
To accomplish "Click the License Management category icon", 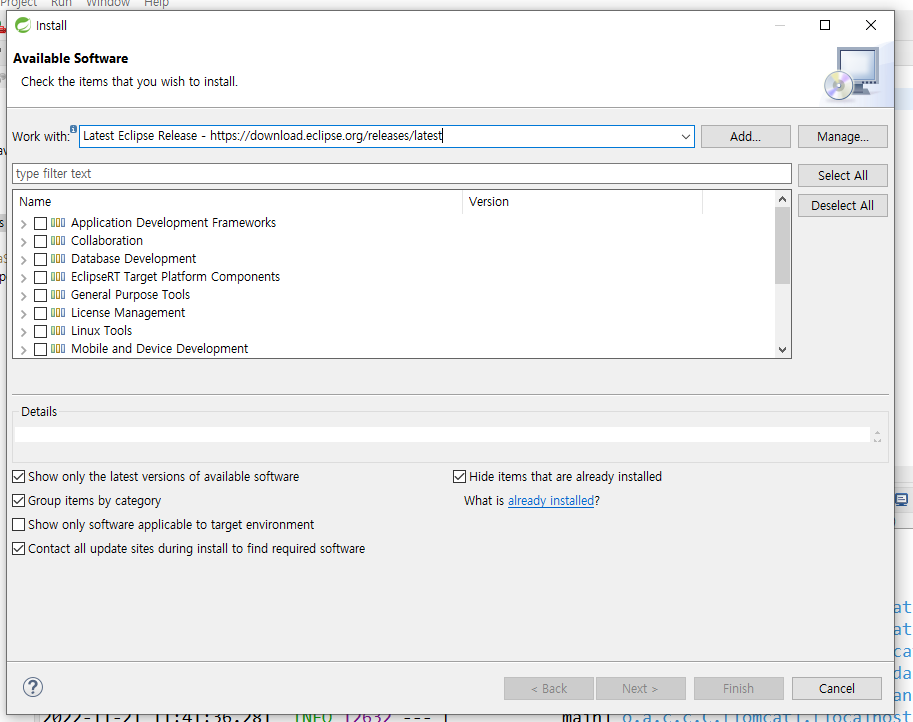I will 58,313.
